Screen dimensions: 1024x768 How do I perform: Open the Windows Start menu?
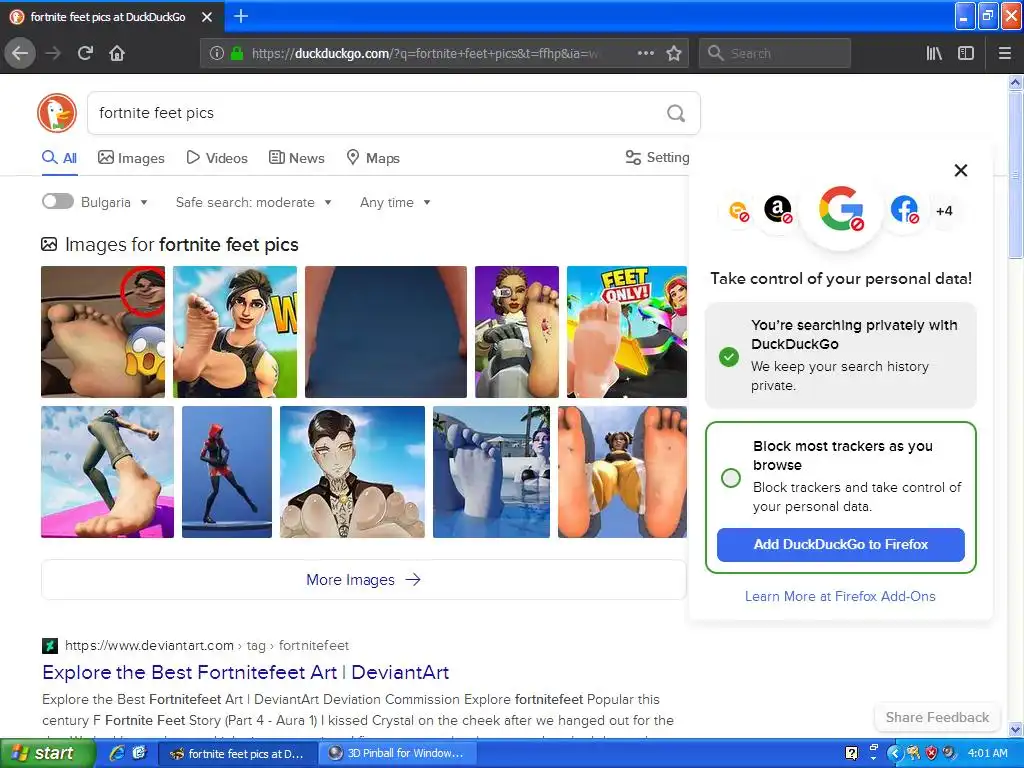click(46, 754)
